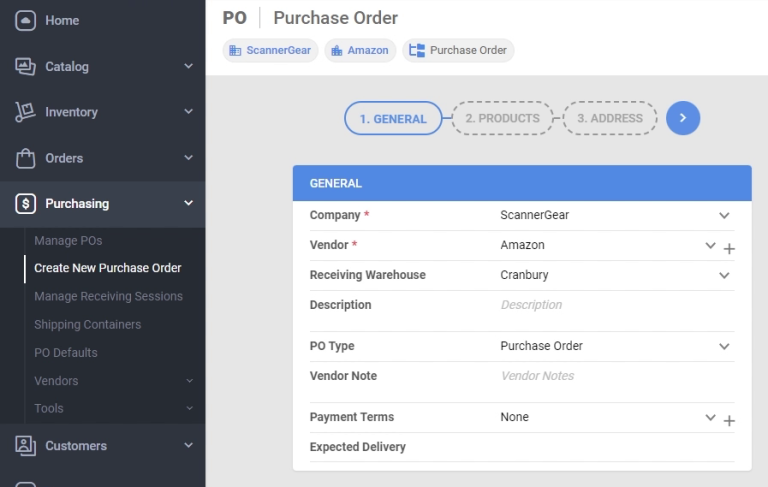Open the Vendor dropdown arrow
The height and width of the screenshot is (487, 768).
[710, 245]
